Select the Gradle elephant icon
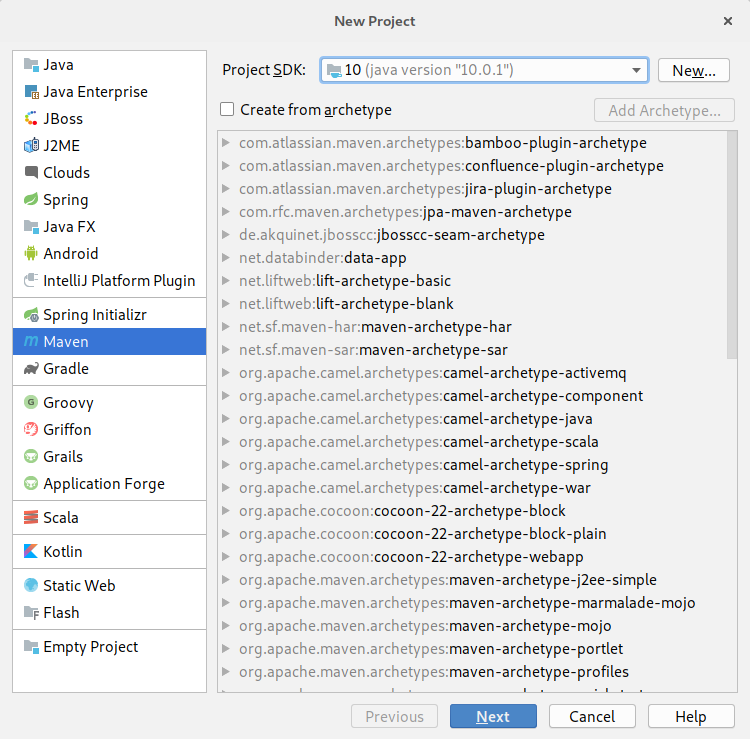Image resolution: width=750 pixels, height=739 pixels. (x=30, y=369)
